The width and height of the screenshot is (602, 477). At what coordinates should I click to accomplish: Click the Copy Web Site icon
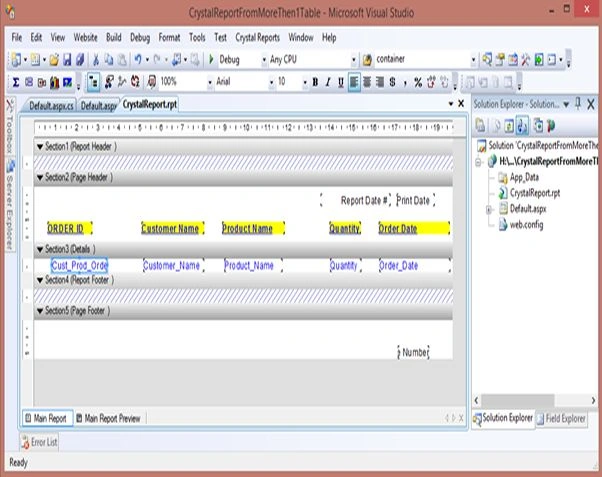pos(538,126)
